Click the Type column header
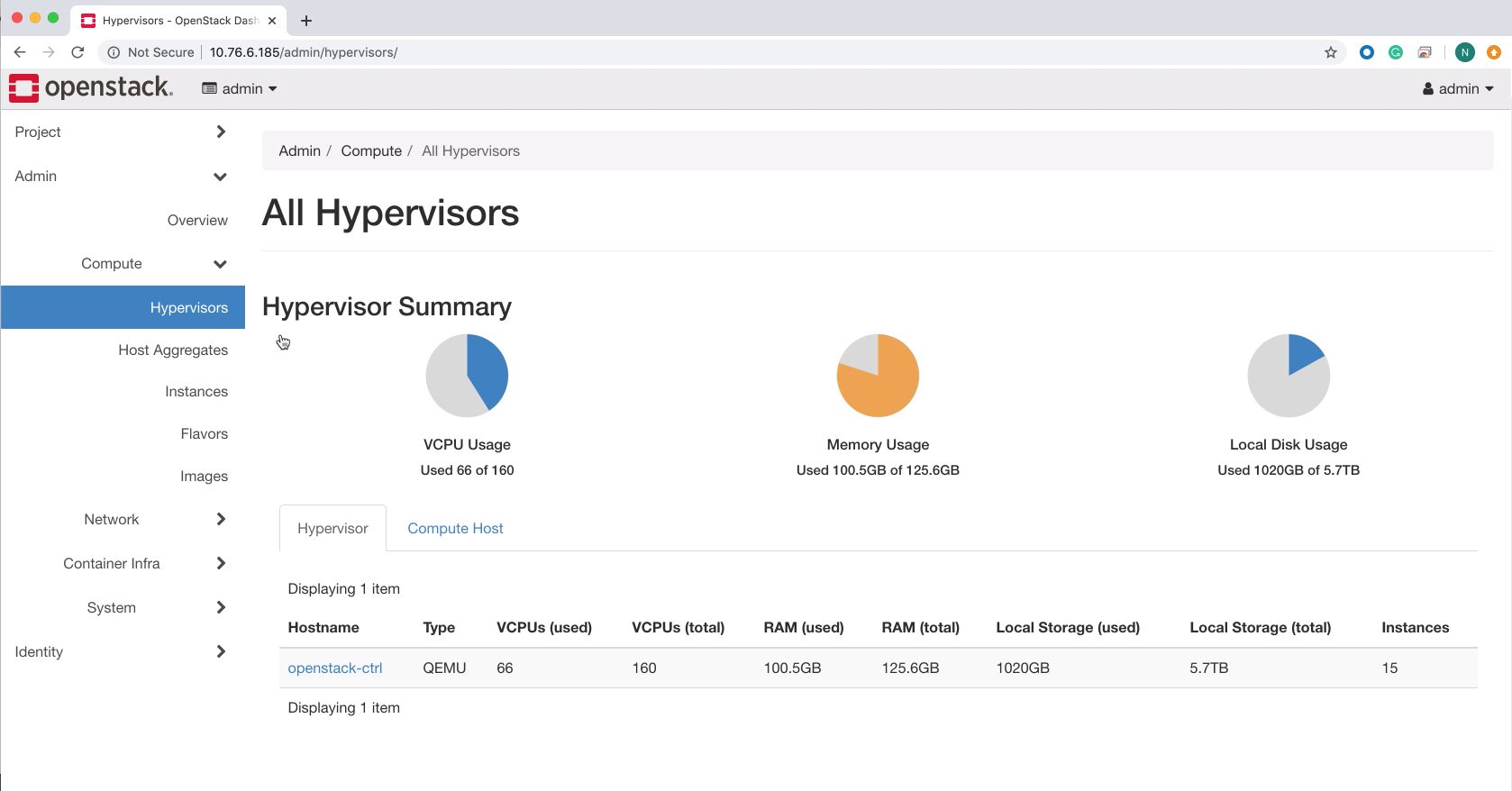The width and height of the screenshot is (1512, 791). click(439, 627)
